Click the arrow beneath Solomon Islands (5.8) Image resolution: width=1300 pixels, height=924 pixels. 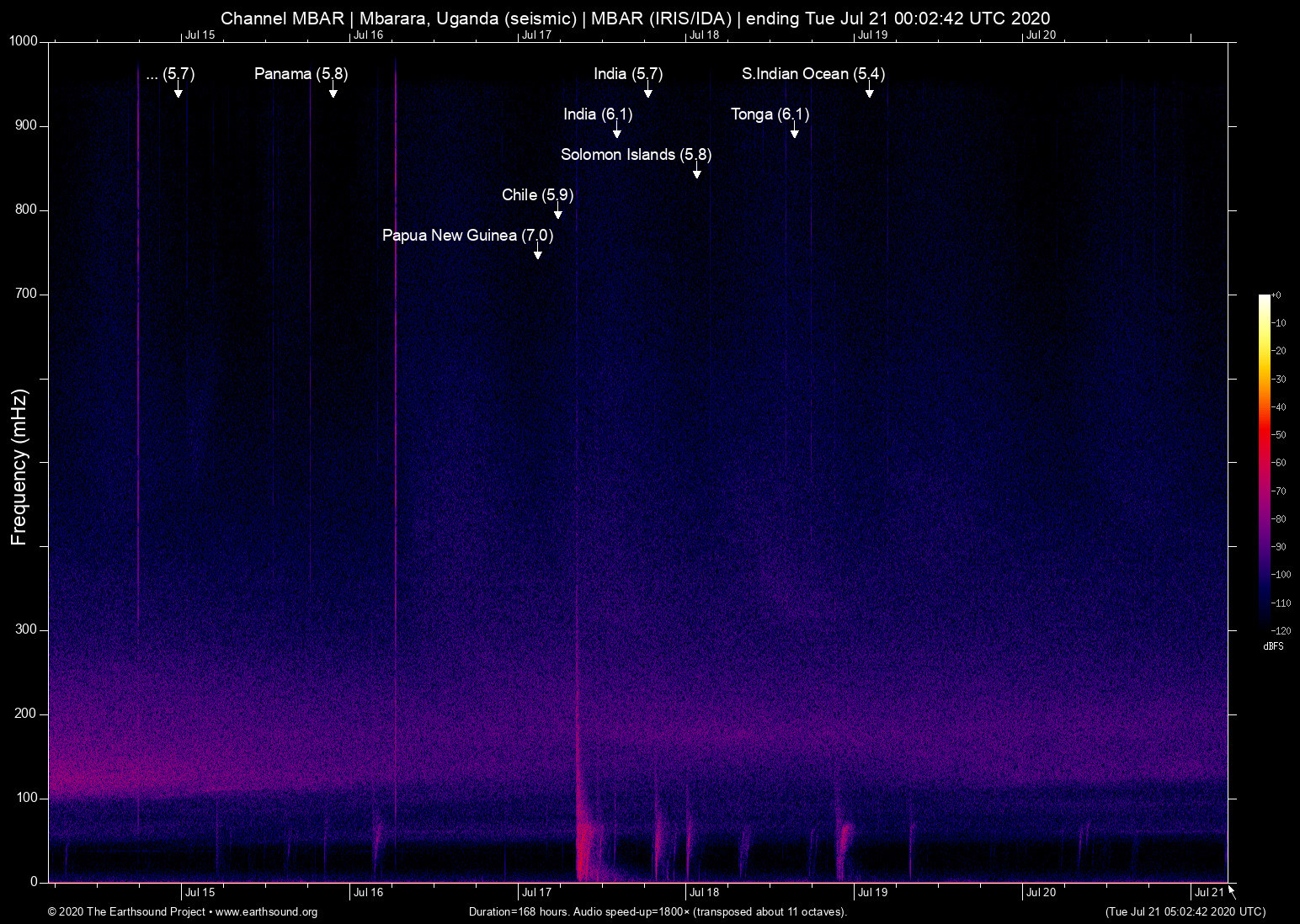(696, 172)
